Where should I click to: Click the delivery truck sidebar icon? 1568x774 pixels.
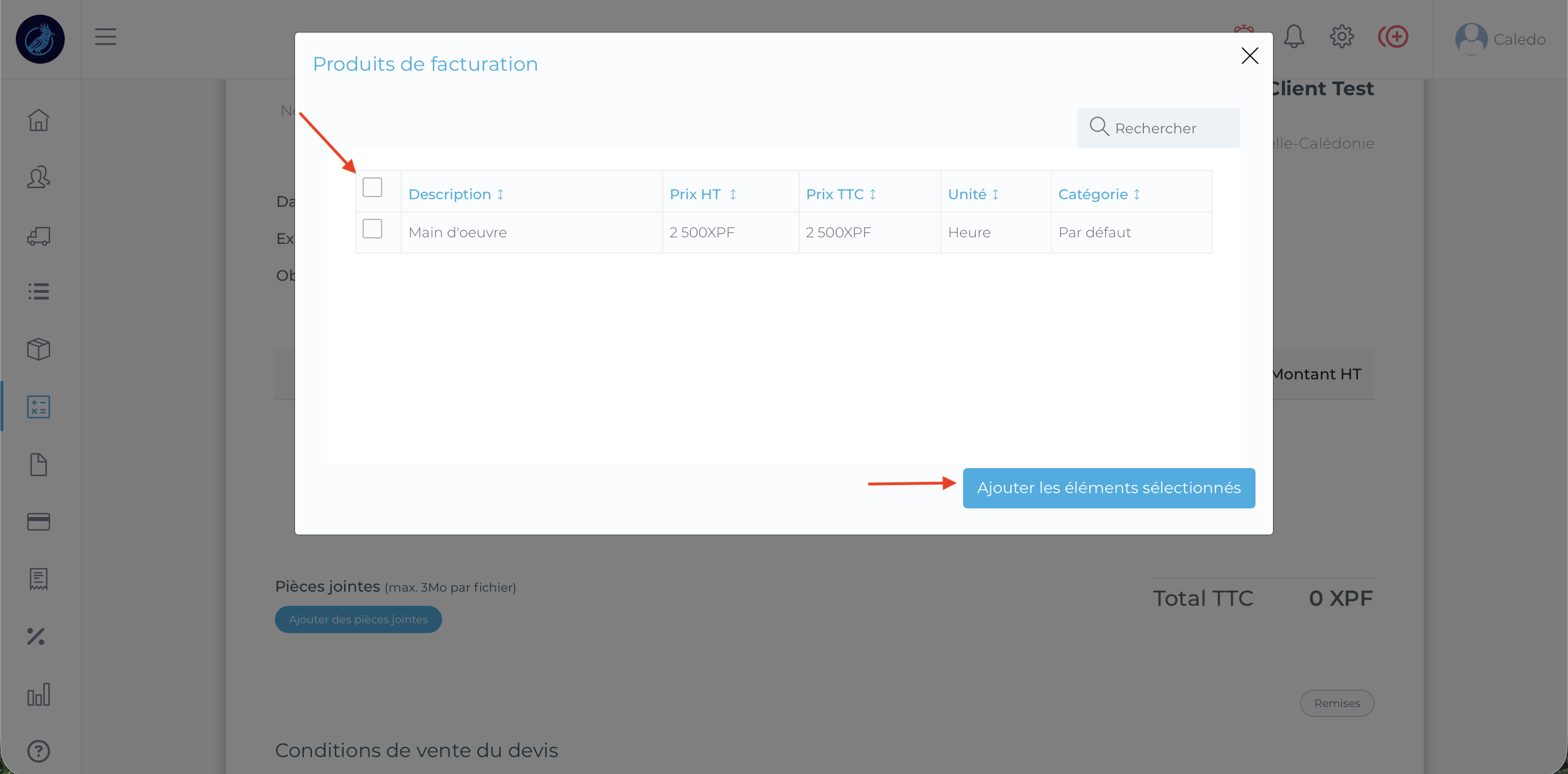click(x=38, y=236)
